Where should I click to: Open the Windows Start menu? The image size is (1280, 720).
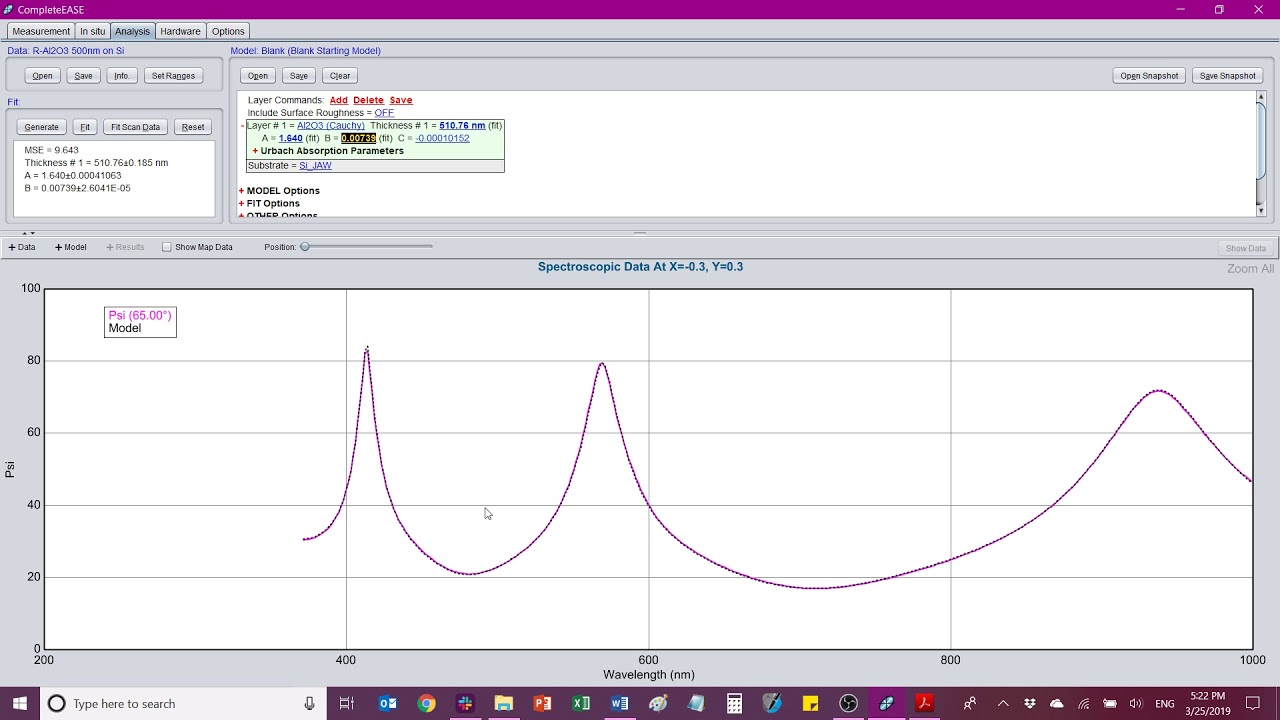click(20, 704)
